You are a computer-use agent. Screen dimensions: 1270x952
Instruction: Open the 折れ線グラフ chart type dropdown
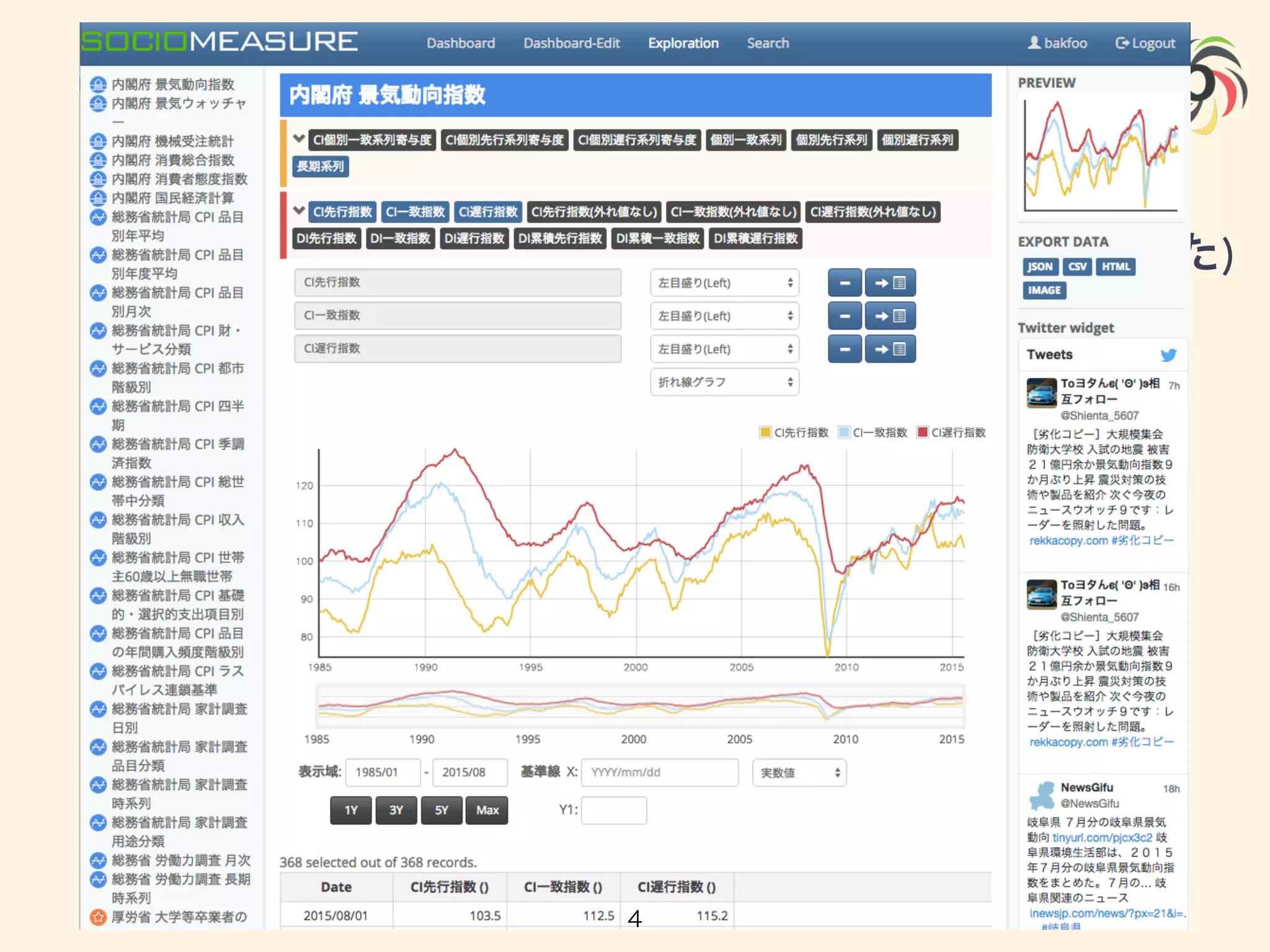coord(724,382)
